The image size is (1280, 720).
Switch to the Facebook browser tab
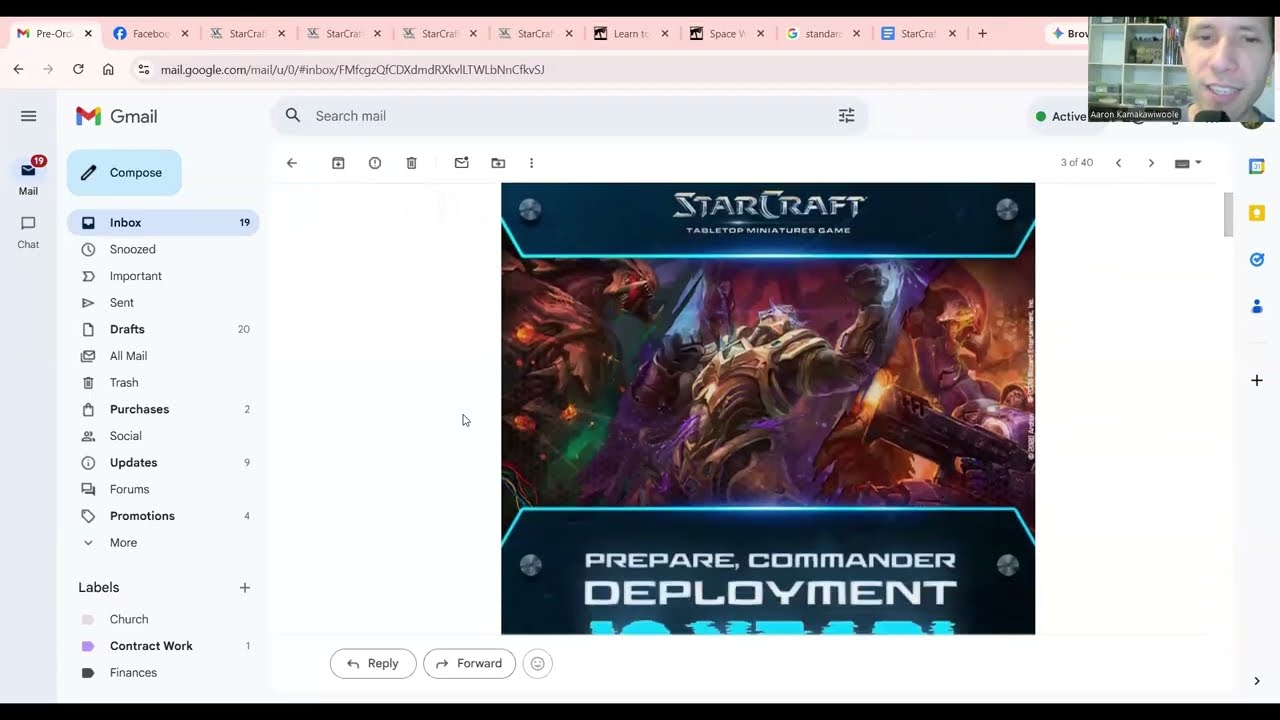[151, 33]
